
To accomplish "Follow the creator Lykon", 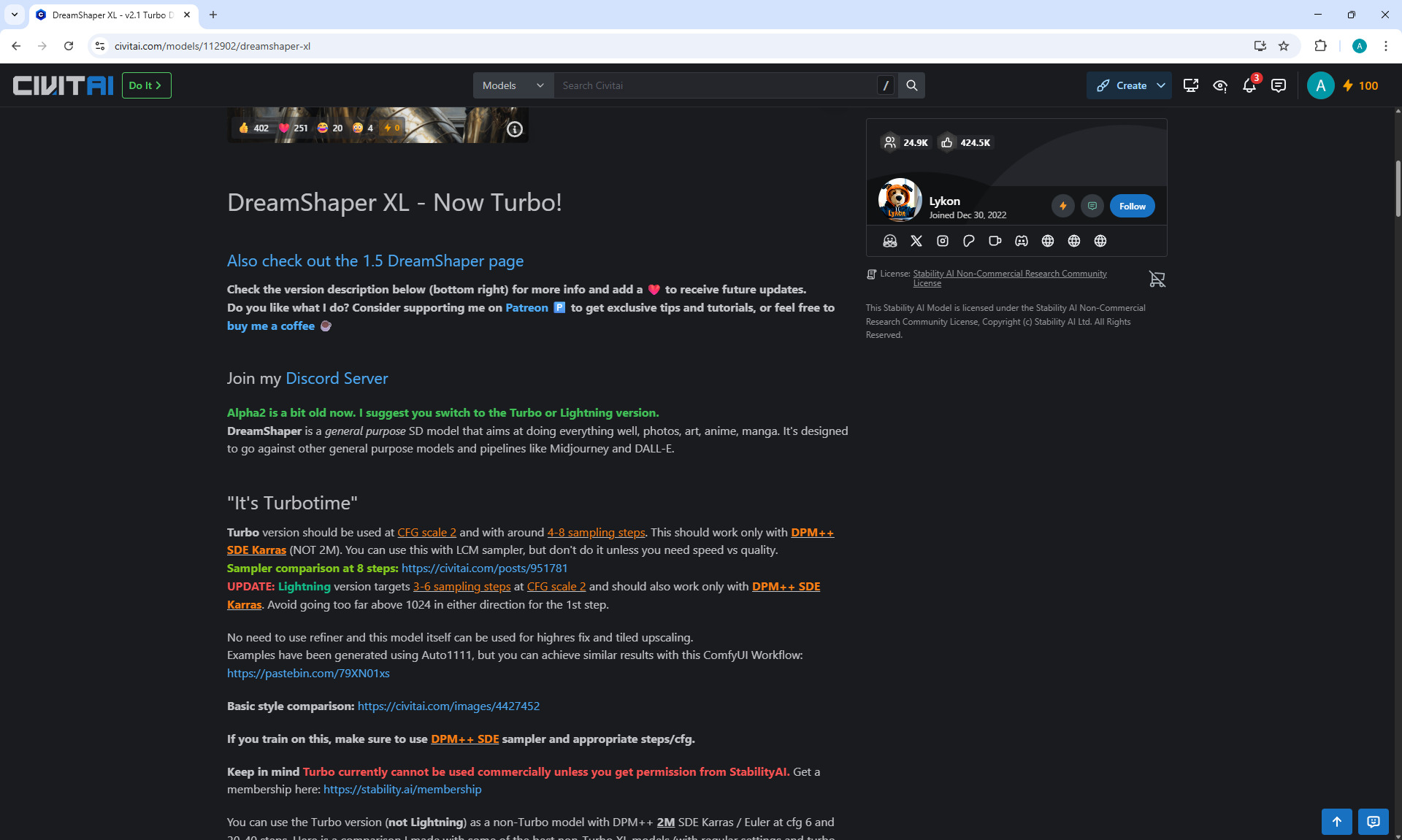I will click(1132, 207).
